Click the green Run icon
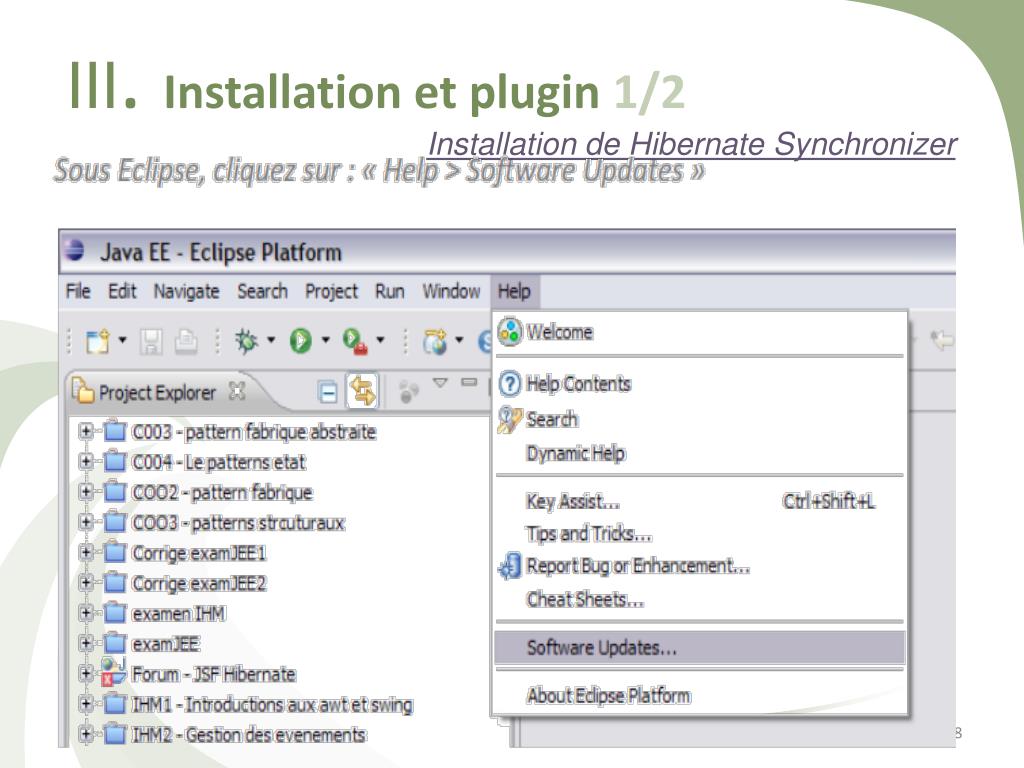1024x768 pixels. click(300, 341)
